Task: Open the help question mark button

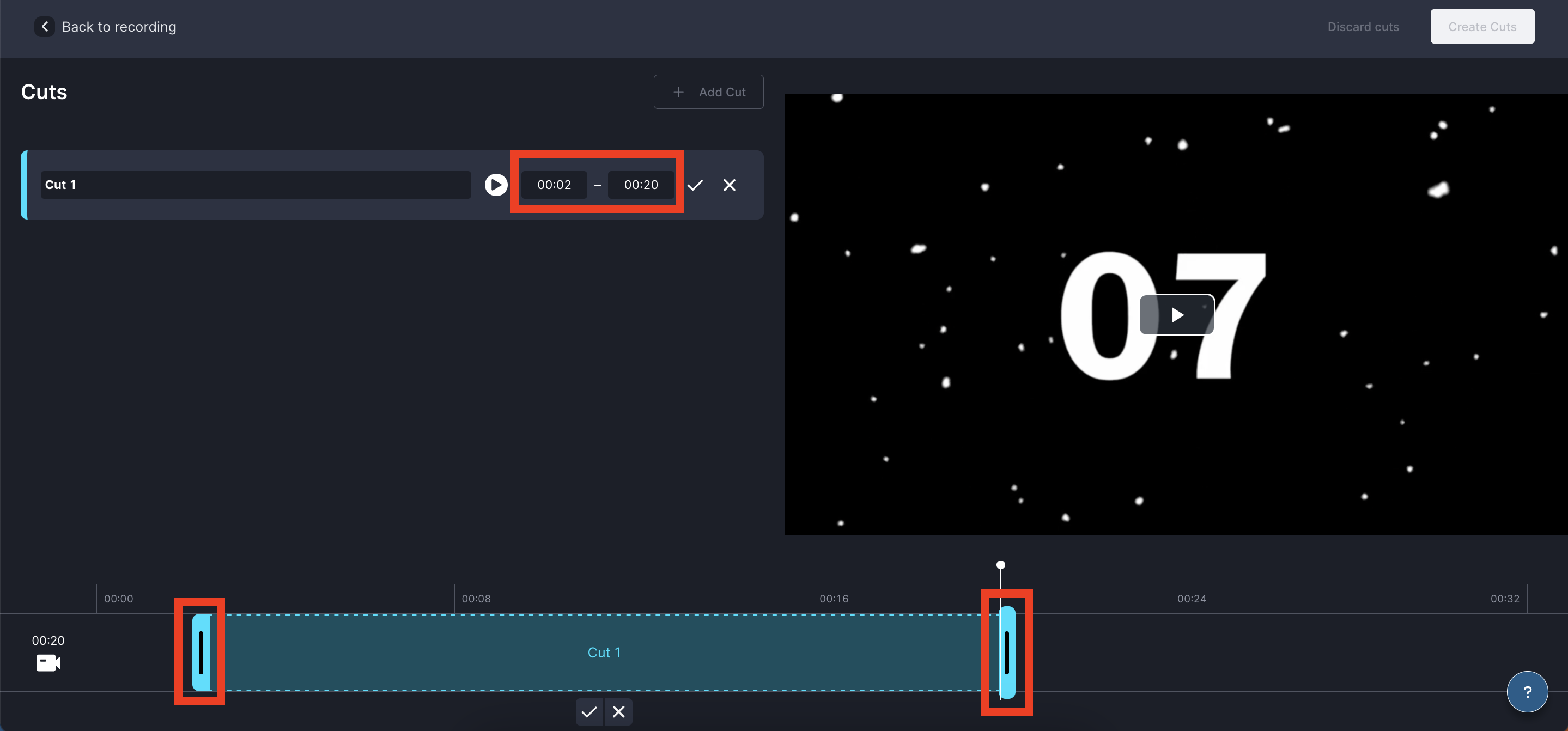Action: pos(1527,691)
